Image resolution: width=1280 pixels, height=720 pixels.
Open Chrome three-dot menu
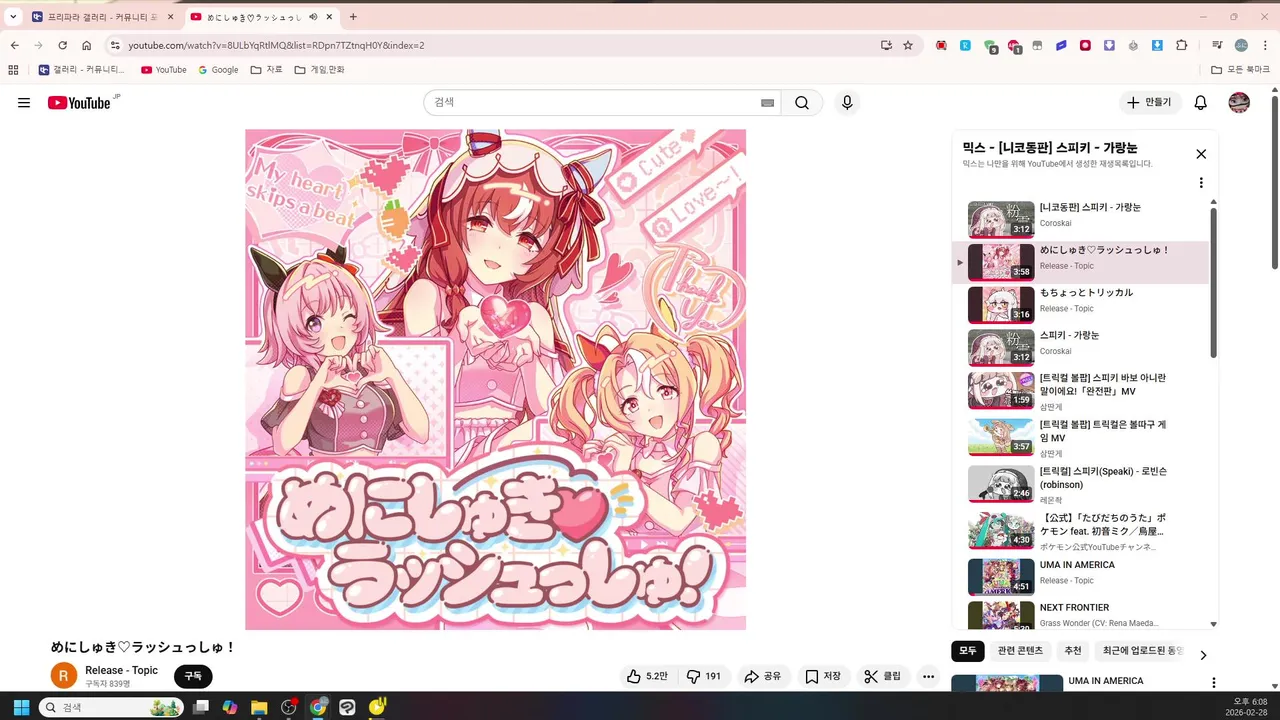(x=1264, y=45)
